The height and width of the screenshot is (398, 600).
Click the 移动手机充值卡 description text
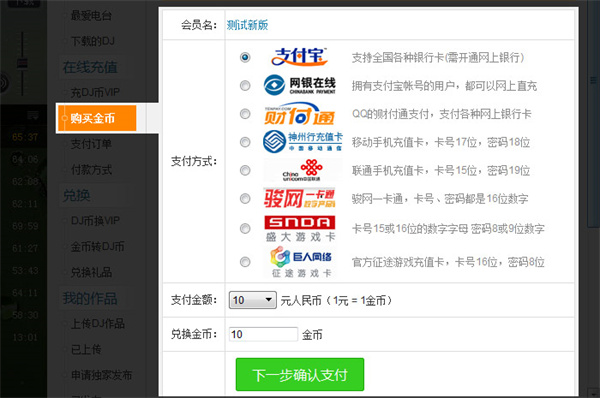coord(441,142)
